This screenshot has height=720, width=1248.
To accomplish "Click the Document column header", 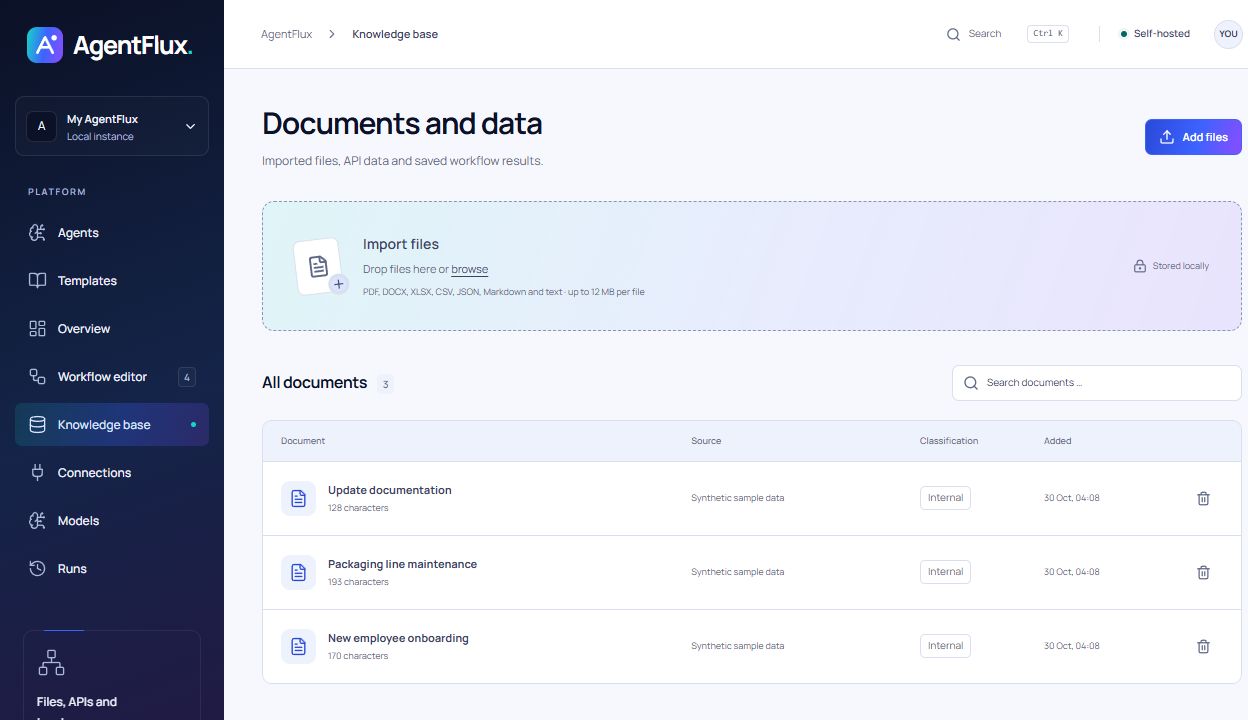I will [303, 441].
